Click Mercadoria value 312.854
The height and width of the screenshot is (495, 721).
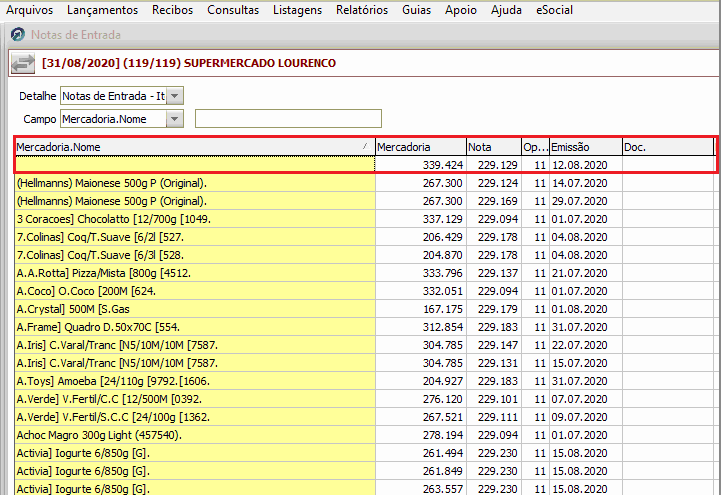tap(443, 327)
